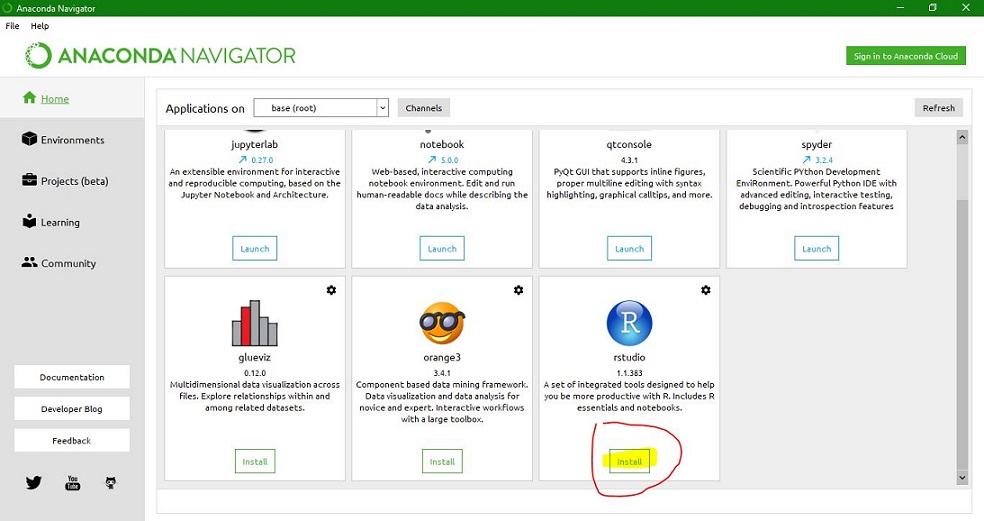The height and width of the screenshot is (521, 984).
Task: Switch to the Learning tab
Action: point(72,222)
